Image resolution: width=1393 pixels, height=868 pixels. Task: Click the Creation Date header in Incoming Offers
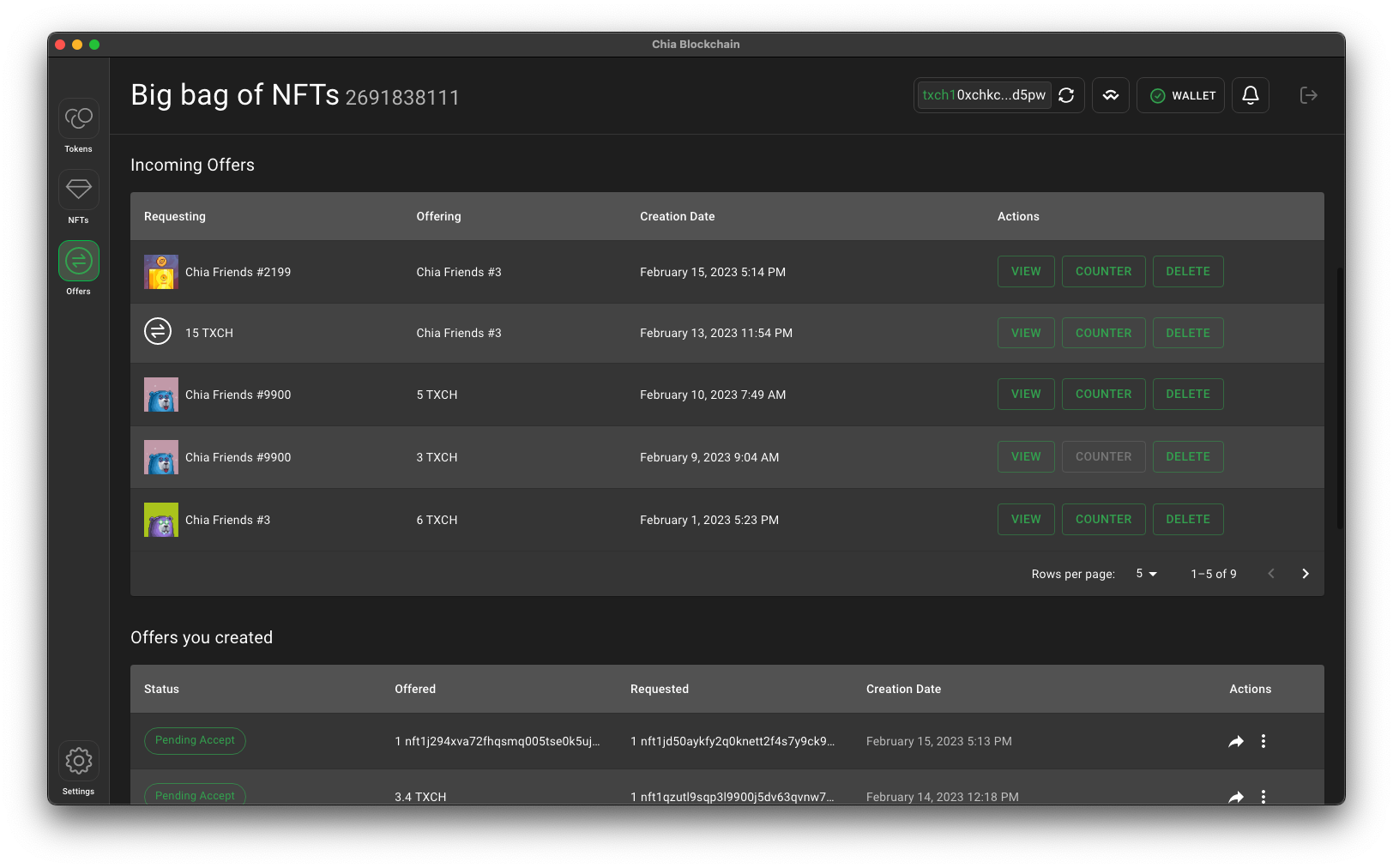(677, 216)
